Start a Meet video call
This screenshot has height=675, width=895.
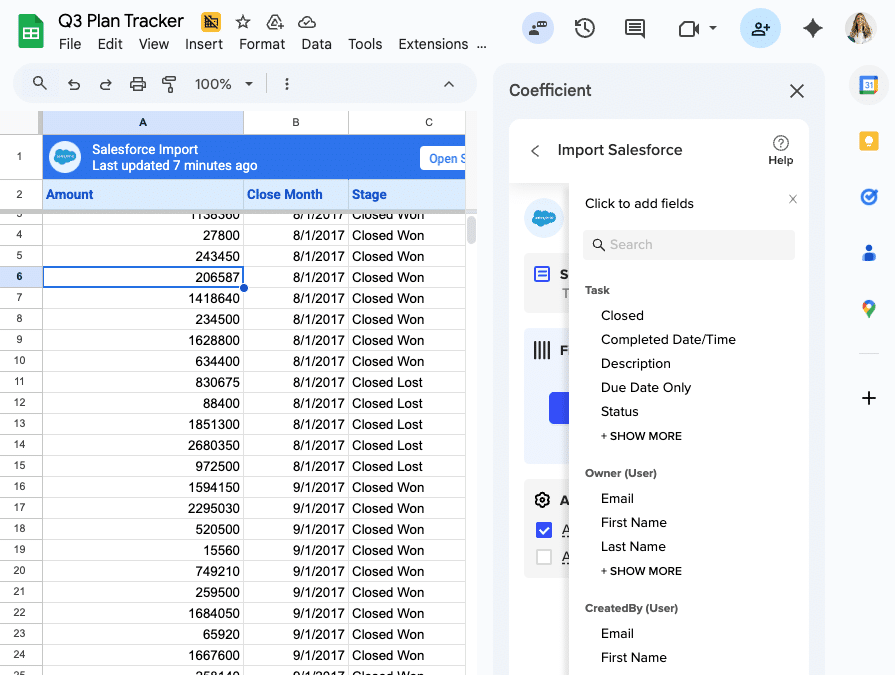[x=688, y=29]
